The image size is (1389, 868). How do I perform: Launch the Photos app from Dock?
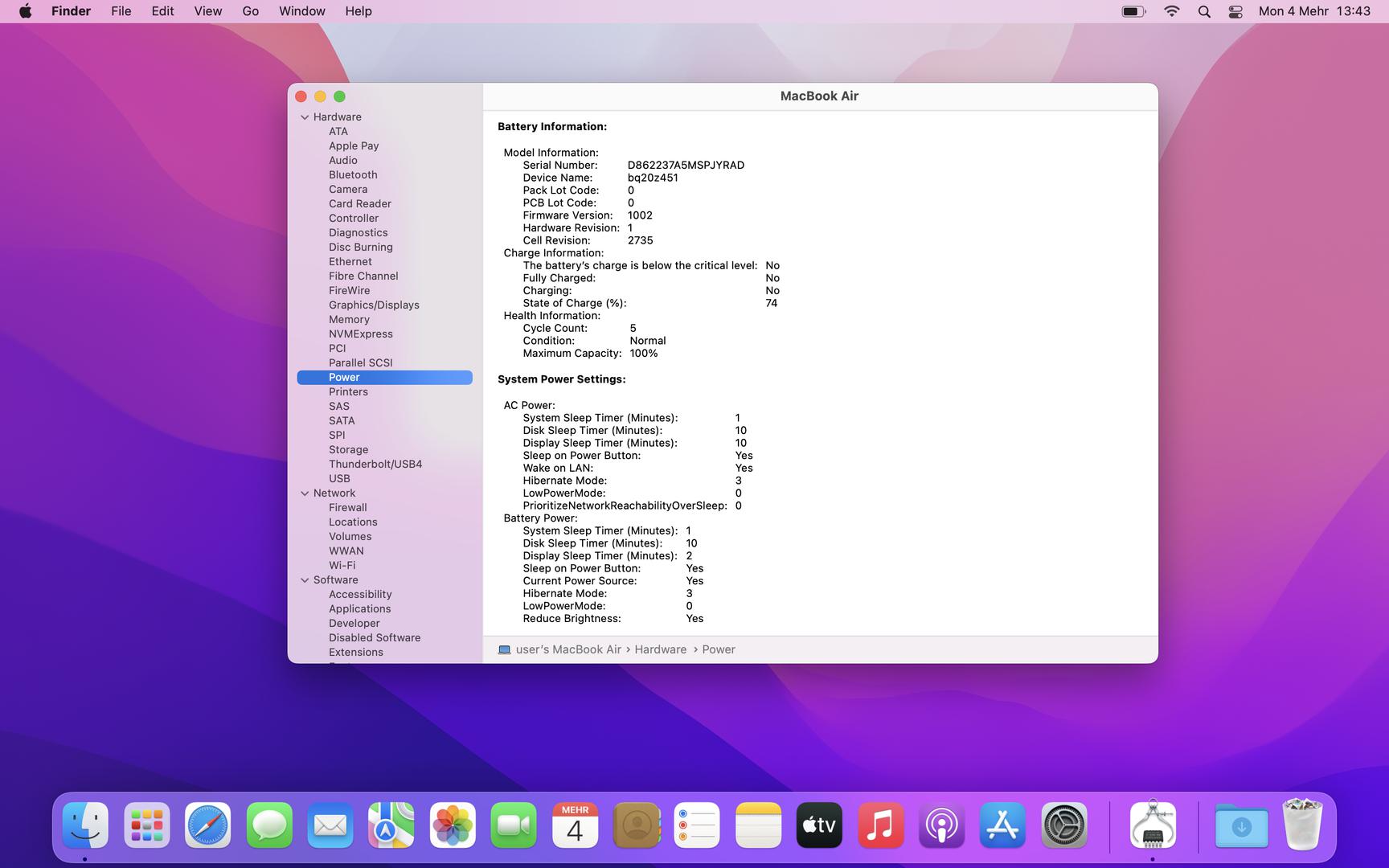453,825
